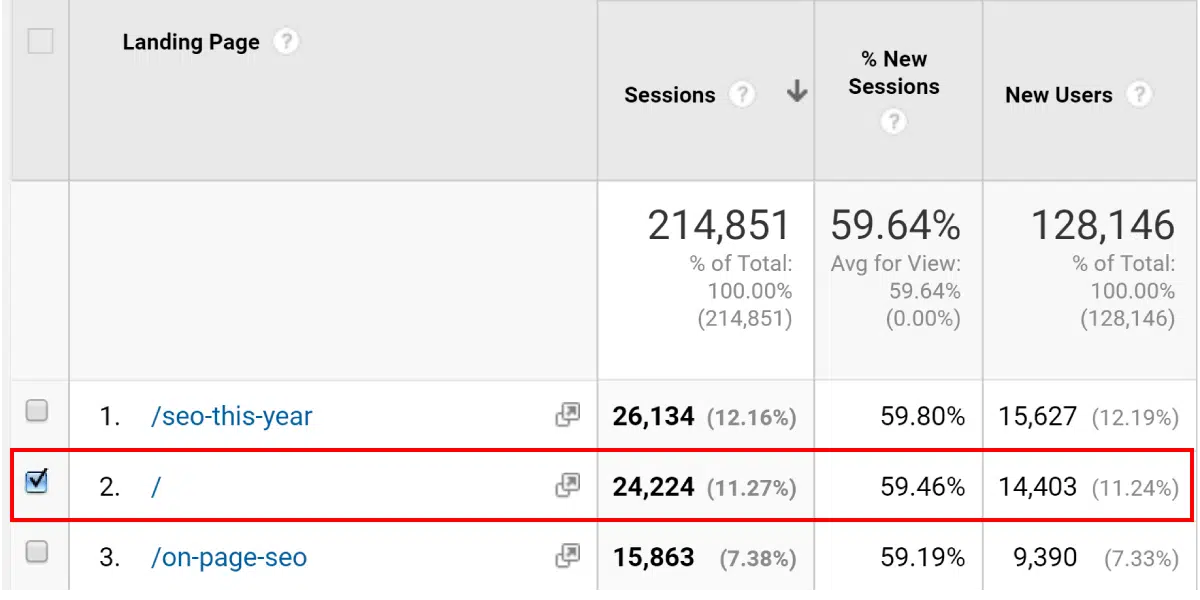Check the /on-page-seo row checkbox

pyautogui.click(x=37, y=552)
